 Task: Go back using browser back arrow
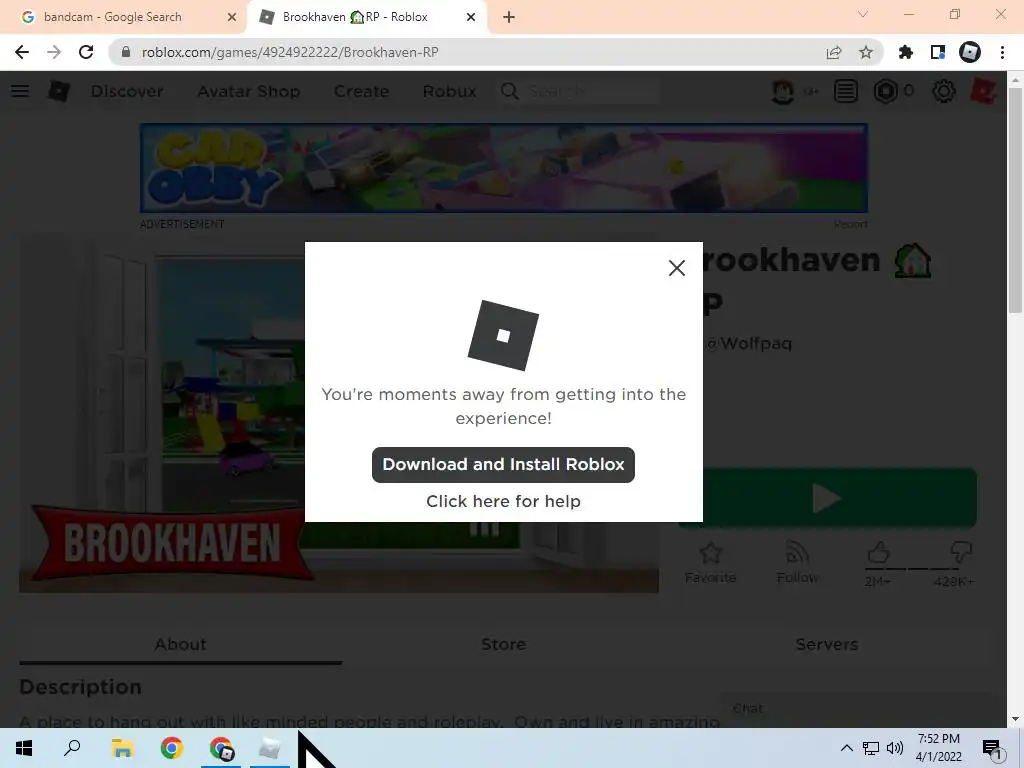[22, 52]
